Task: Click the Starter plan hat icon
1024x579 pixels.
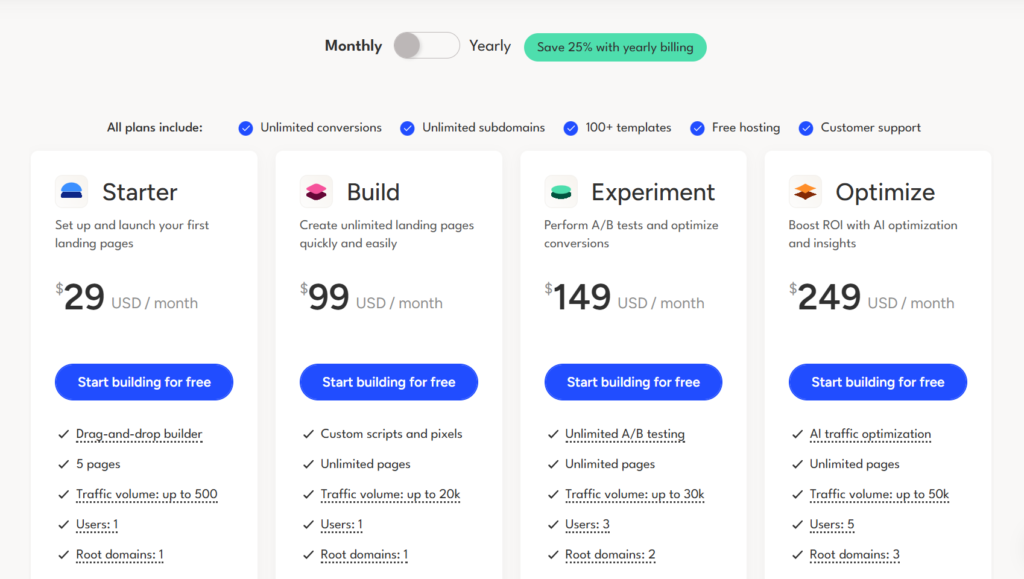Action: tap(71, 190)
